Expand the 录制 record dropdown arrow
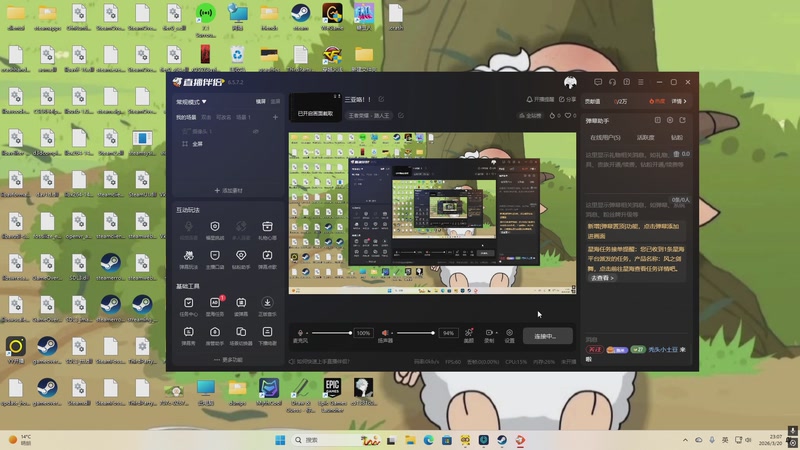The height and width of the screenshot is (450, 800). click(496, 333)
